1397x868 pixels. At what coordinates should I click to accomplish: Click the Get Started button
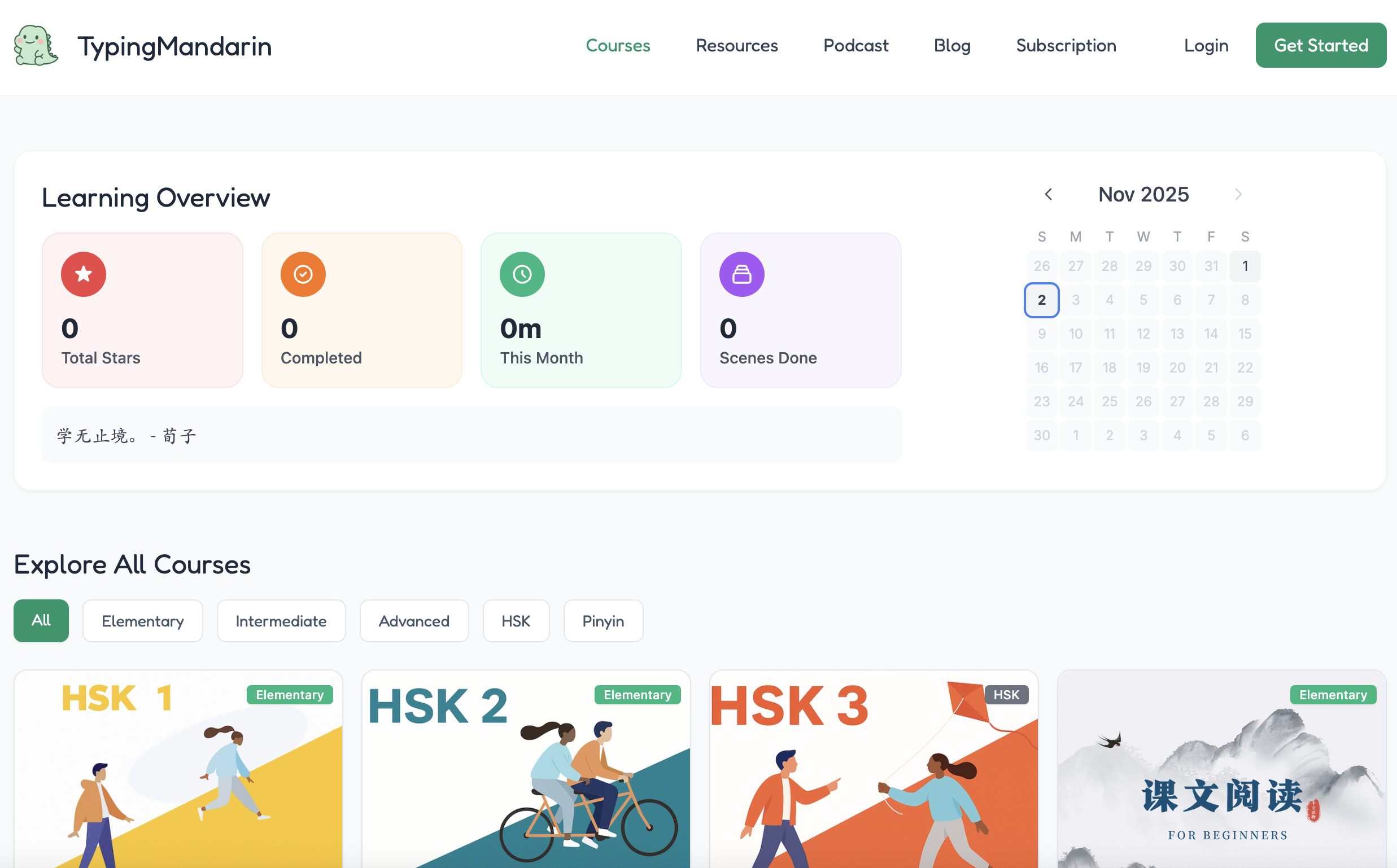coord(1321,45)
